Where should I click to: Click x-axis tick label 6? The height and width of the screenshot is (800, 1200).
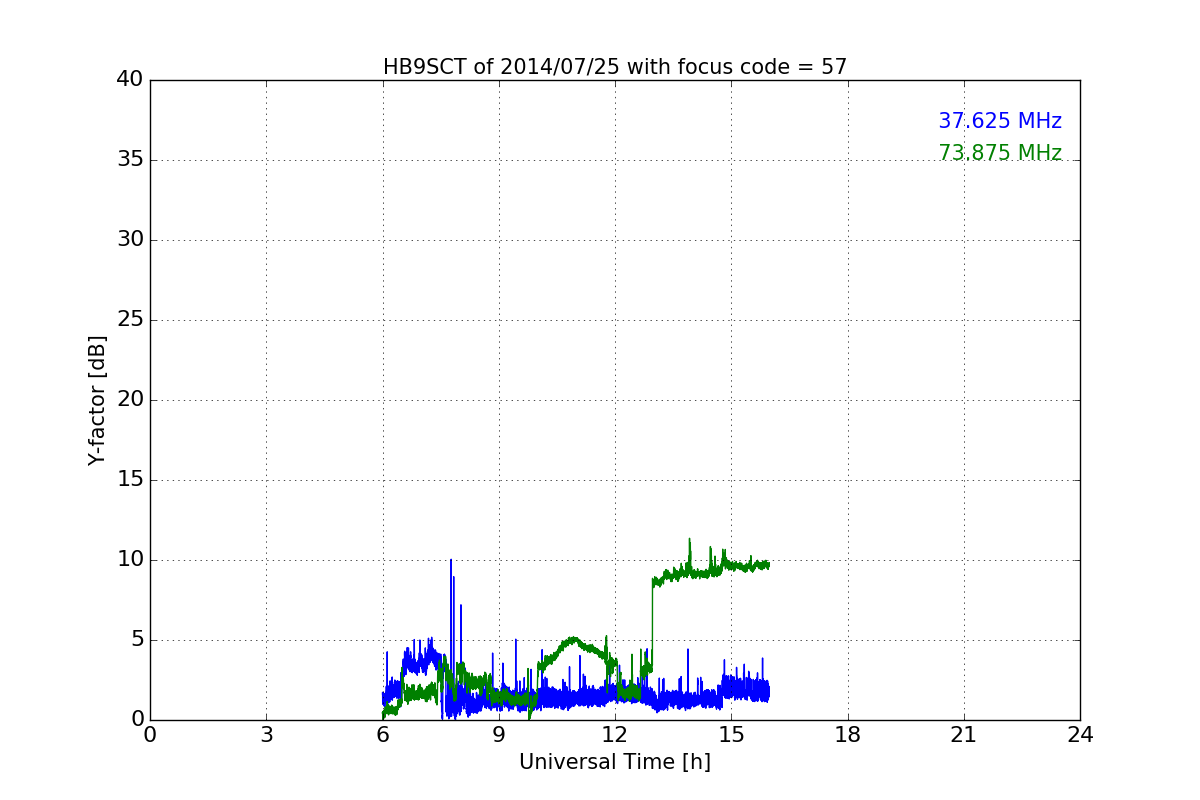pos(383,735)
